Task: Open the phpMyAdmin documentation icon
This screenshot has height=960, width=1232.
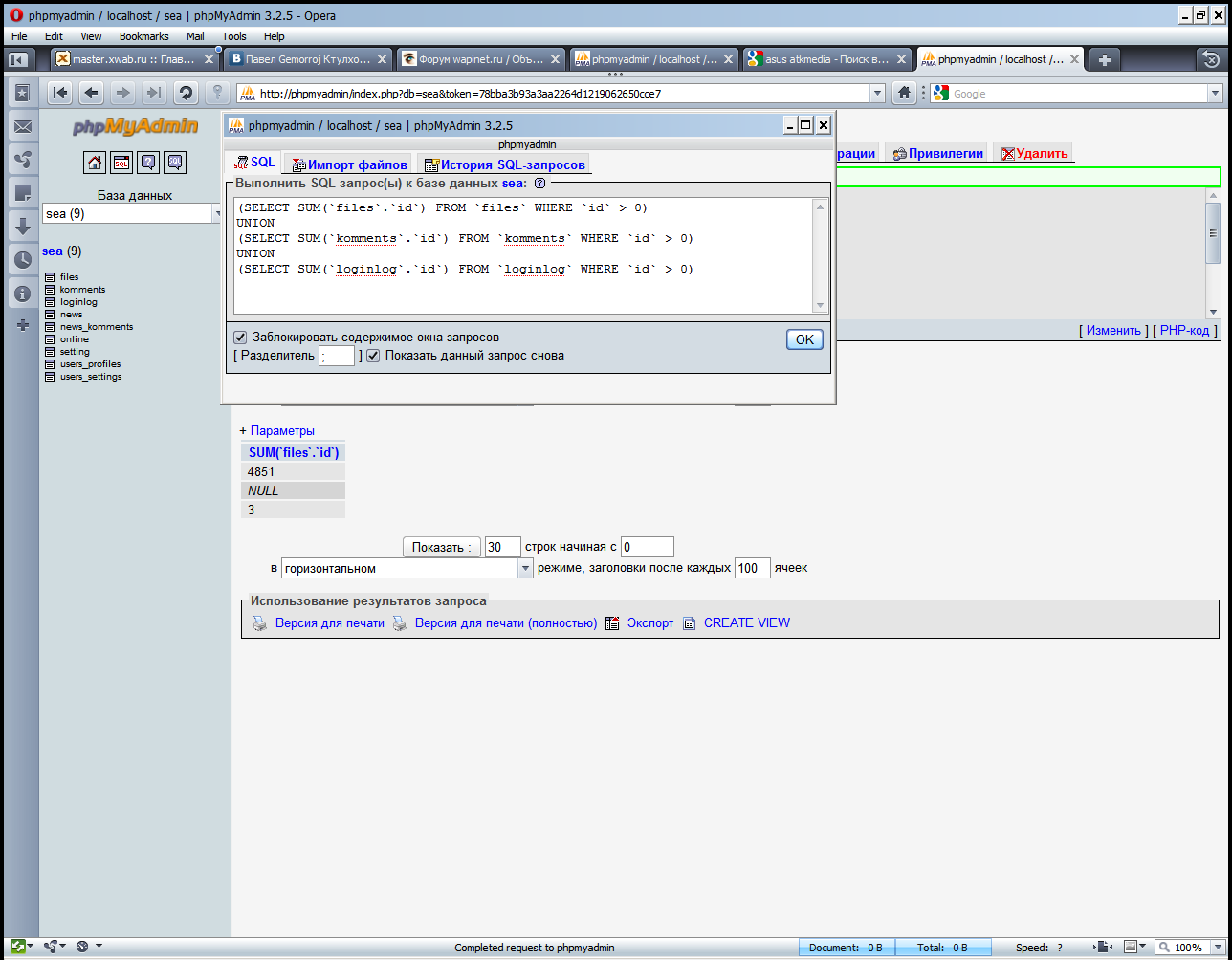Action: [148, 163]
